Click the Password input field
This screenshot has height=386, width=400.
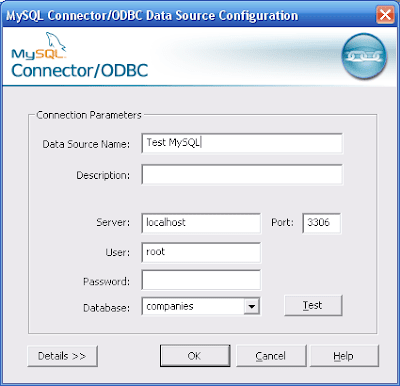tap(201, 280)
